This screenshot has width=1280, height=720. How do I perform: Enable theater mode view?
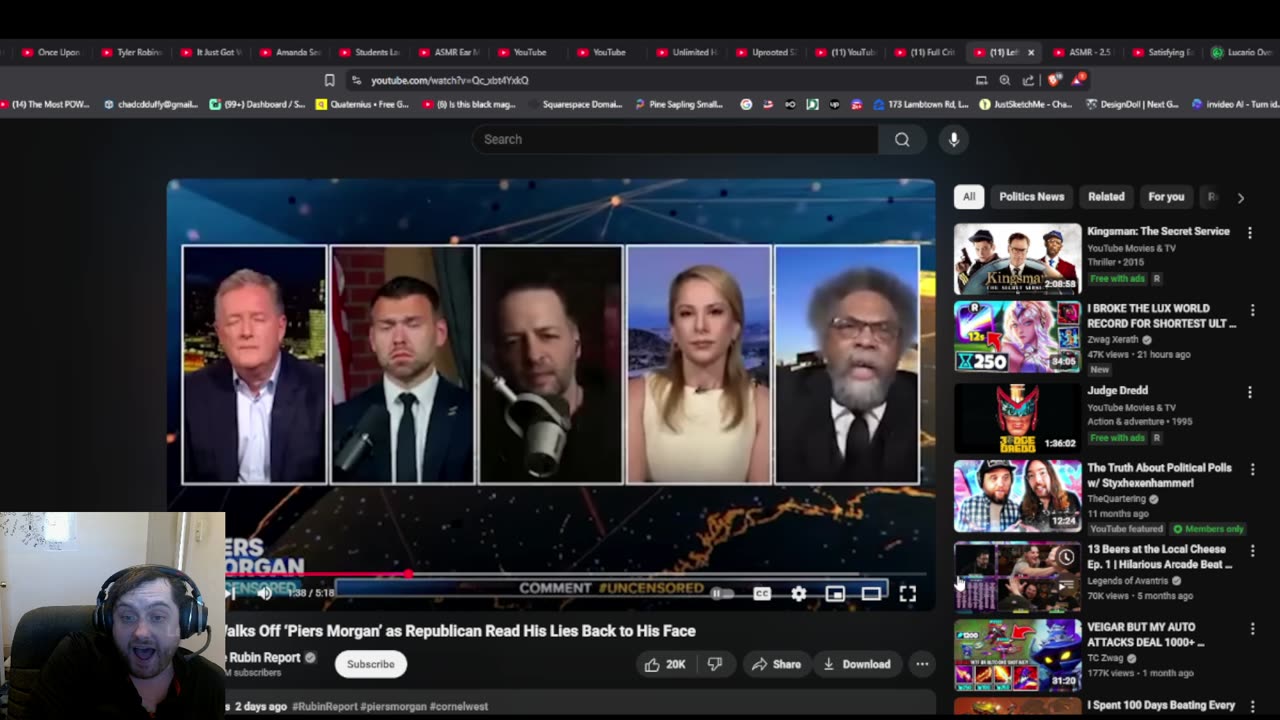pyautogui.click(x=871, y=594)
